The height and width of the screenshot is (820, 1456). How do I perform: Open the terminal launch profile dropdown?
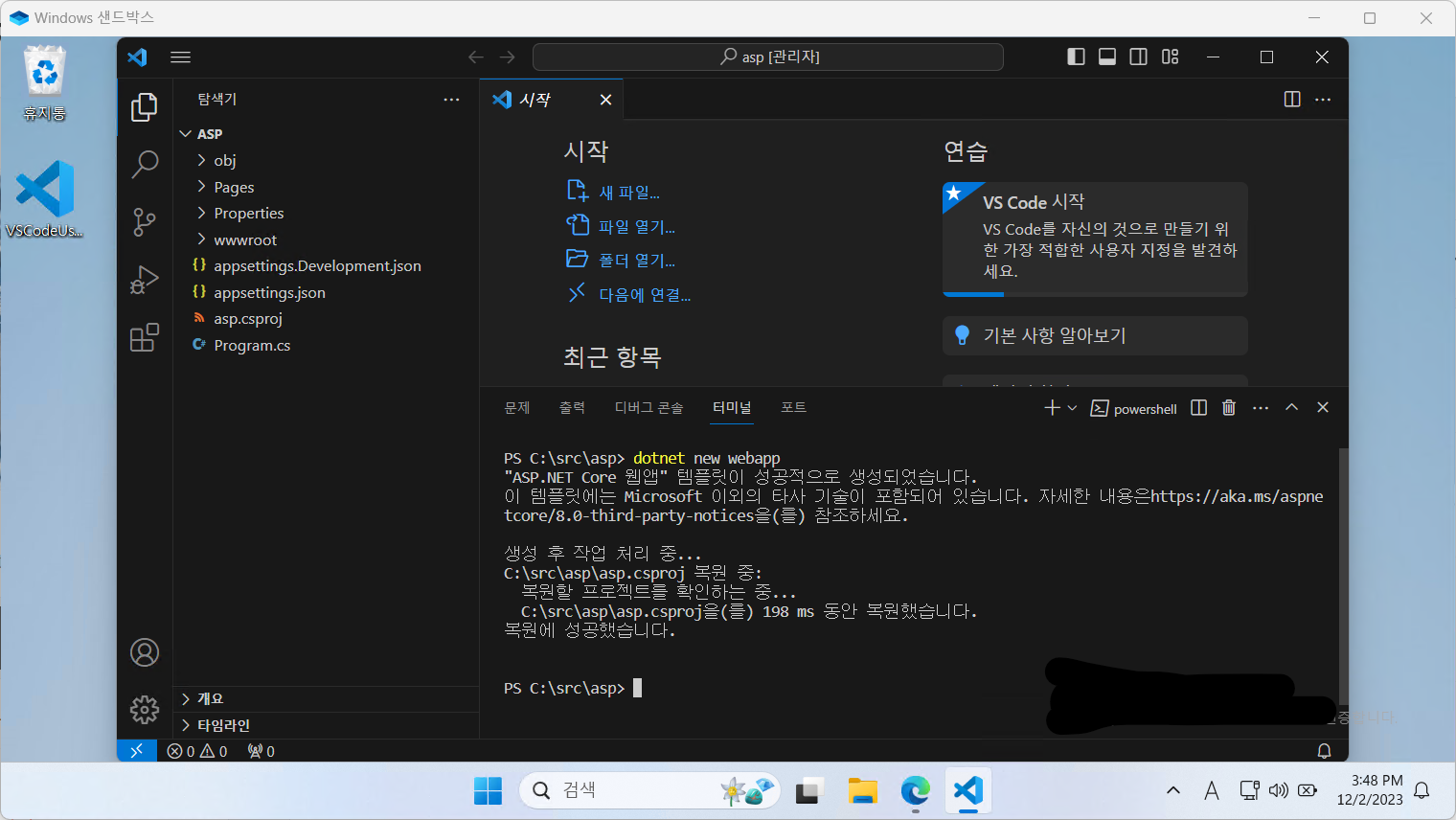[1072, 408]
